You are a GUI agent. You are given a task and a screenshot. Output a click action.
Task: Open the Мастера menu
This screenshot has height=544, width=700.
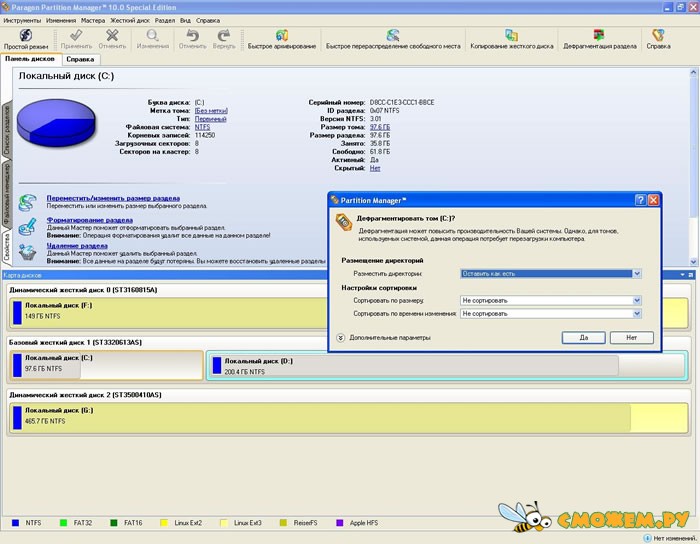tap(93, 21)
